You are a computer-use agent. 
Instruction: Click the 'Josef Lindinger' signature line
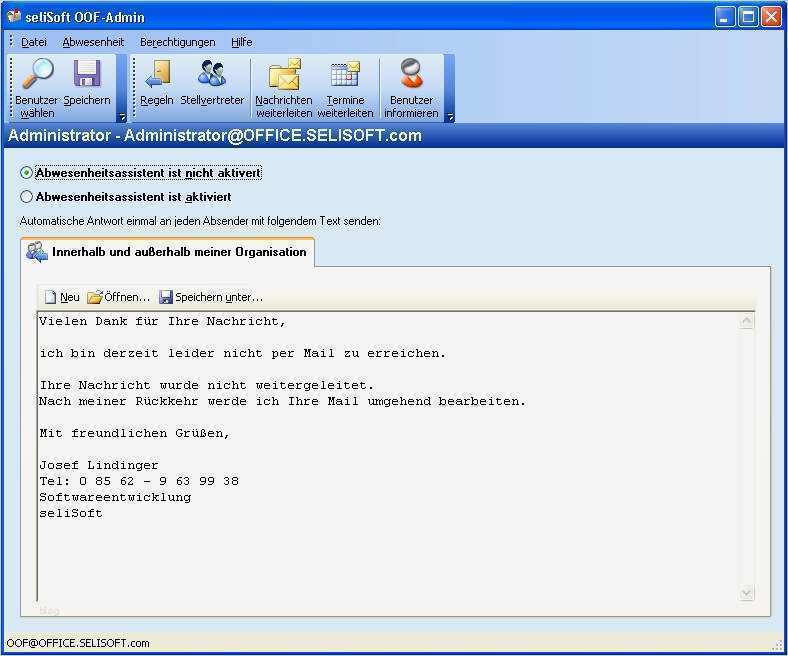[99, 465]
